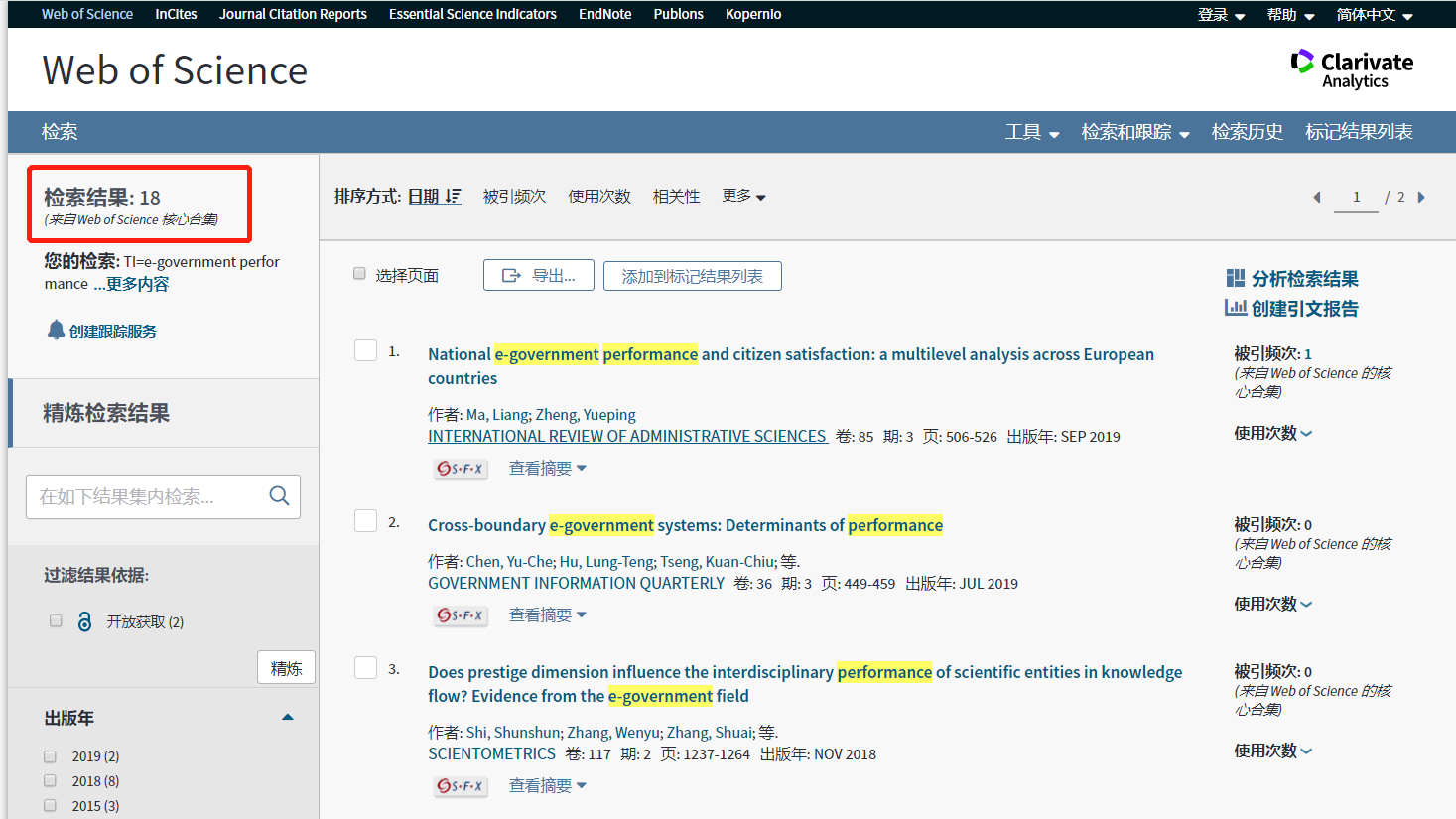The width and height of the screenshot is (1456, 819).
Task: Click the 导出... button
Action: tap(539, 275)
